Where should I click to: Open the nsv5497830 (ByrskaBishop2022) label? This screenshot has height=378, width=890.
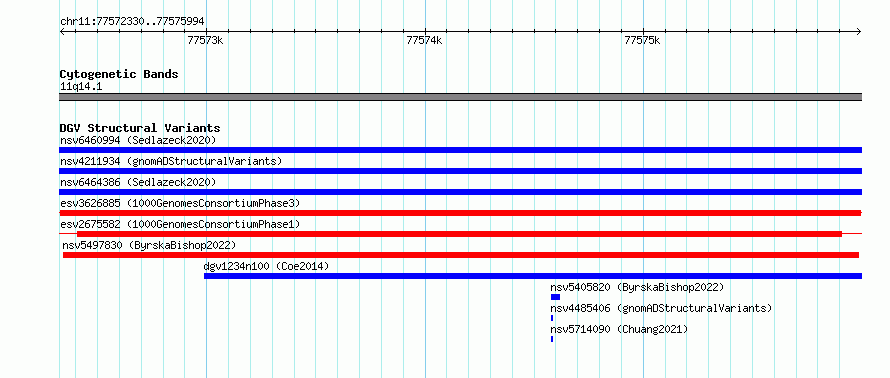coord(149,245)
